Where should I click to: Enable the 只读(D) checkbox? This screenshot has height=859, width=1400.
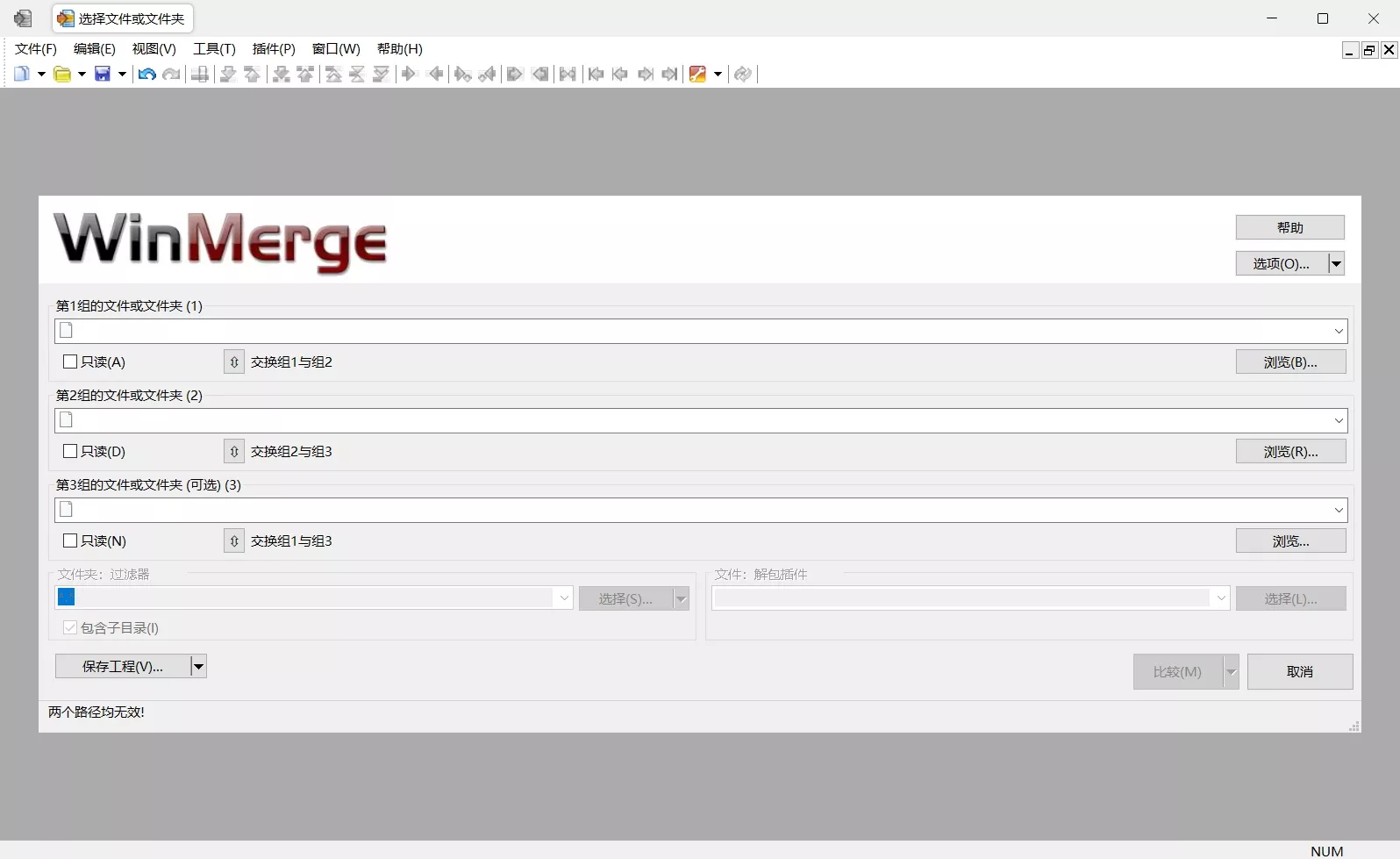(70, 451)
